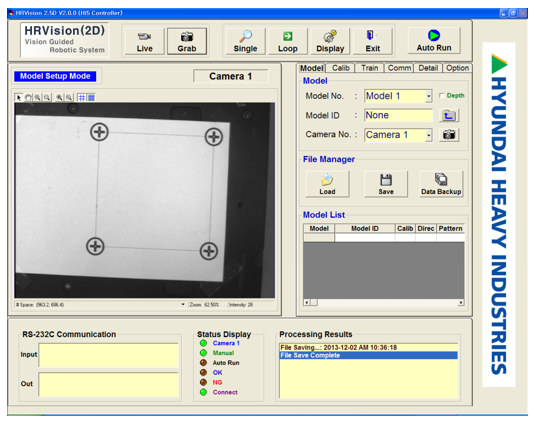535x422 pixels.
Task: Click the Model Setup Mode label
Action: pyautogui.click(x=55, y=76)
